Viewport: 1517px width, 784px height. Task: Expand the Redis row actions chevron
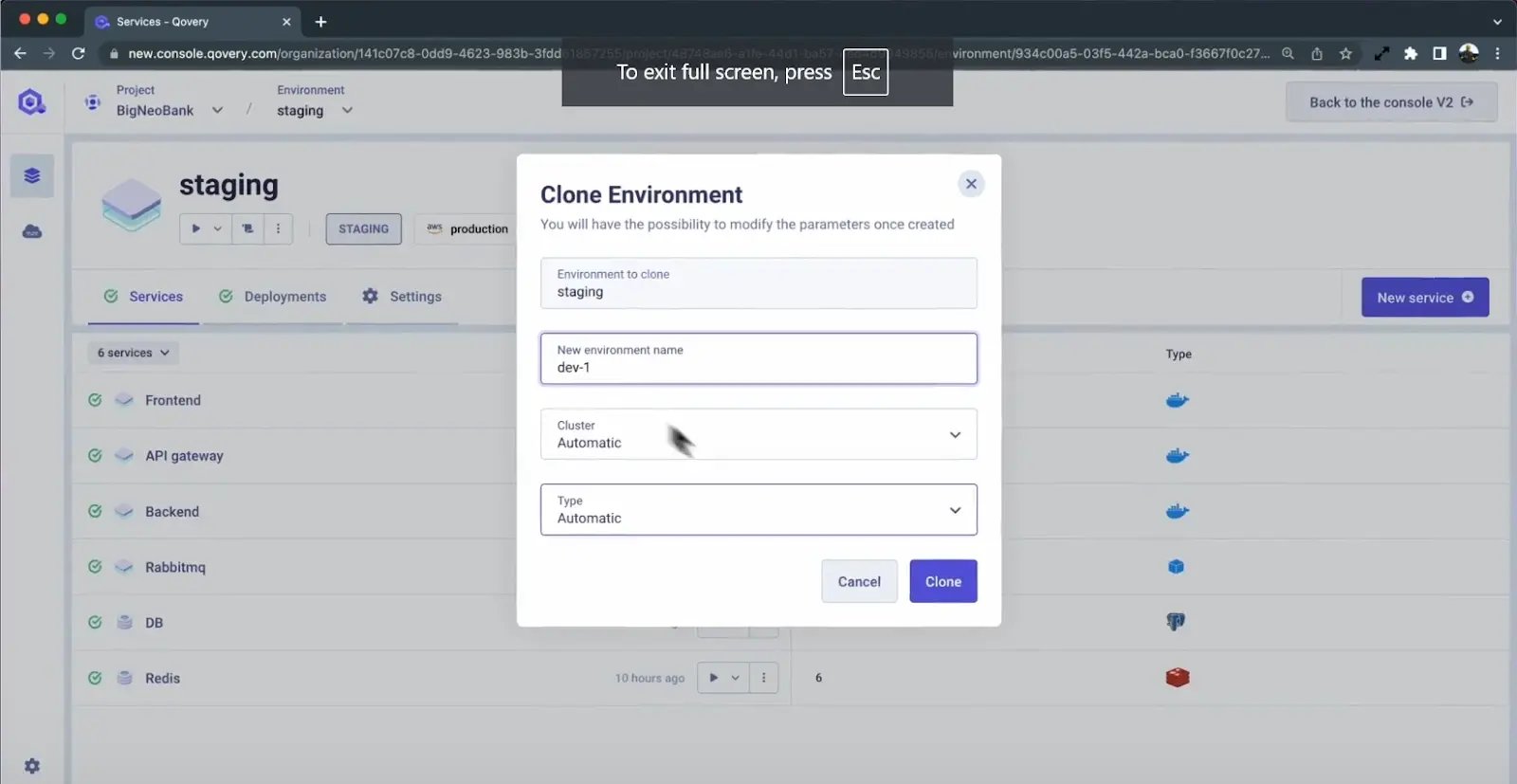[x=735, y=678]
